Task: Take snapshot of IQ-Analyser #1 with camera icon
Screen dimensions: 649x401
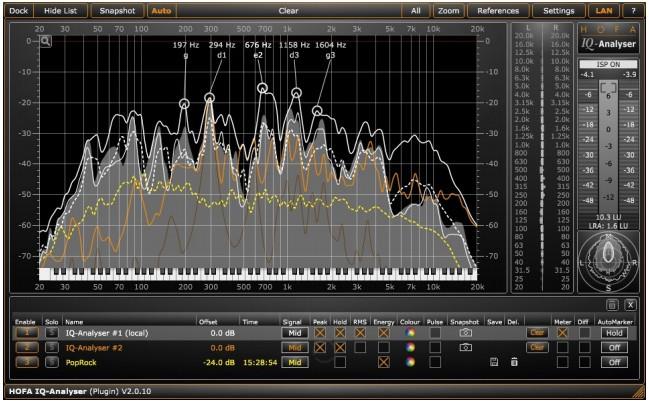Action: [x=465, y=332]
